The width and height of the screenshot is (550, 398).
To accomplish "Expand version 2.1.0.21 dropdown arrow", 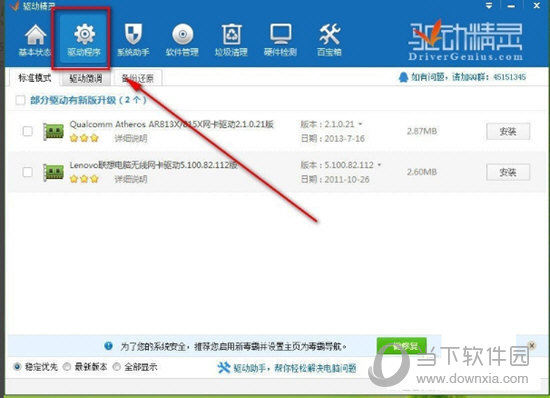I will coord(360,124).
